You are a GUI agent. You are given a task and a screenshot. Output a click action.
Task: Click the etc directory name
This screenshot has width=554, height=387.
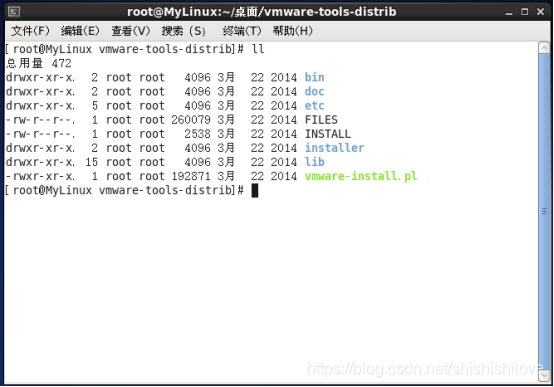pos(314,106)
